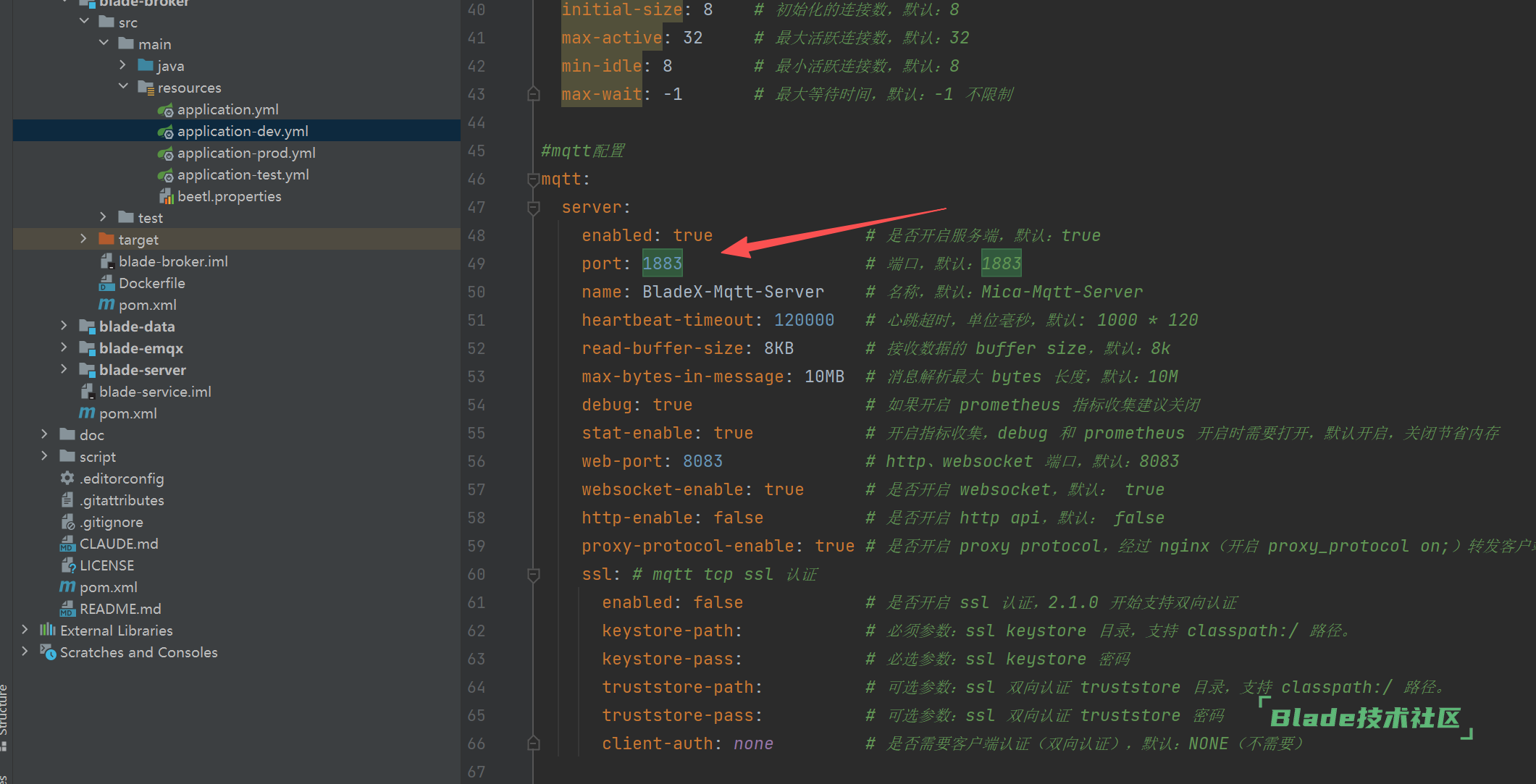Open README.md file

[120, 609]
